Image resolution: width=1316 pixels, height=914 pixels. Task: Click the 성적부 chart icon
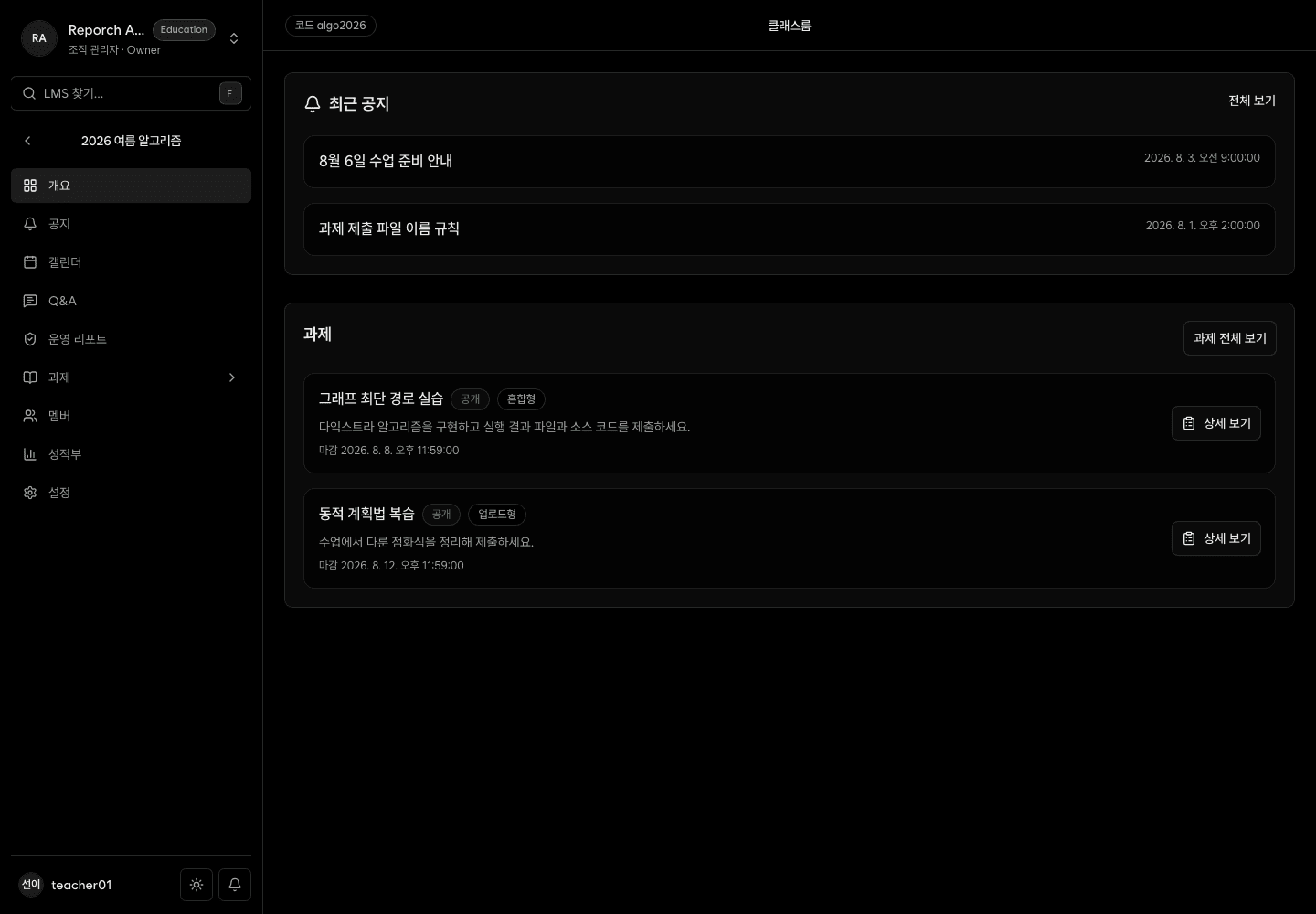click(30, 454)
